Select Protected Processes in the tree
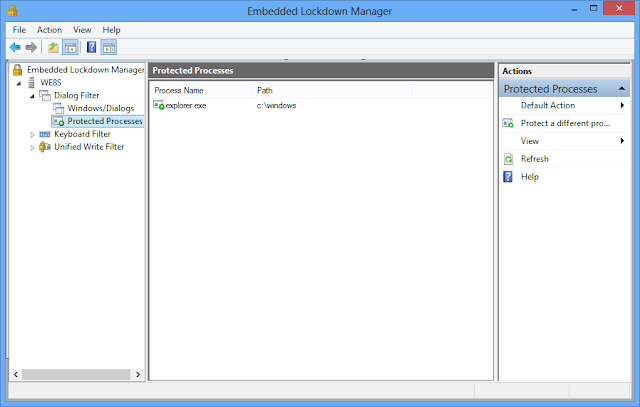This screenshot has width=640, height=407. coord(105,121)
